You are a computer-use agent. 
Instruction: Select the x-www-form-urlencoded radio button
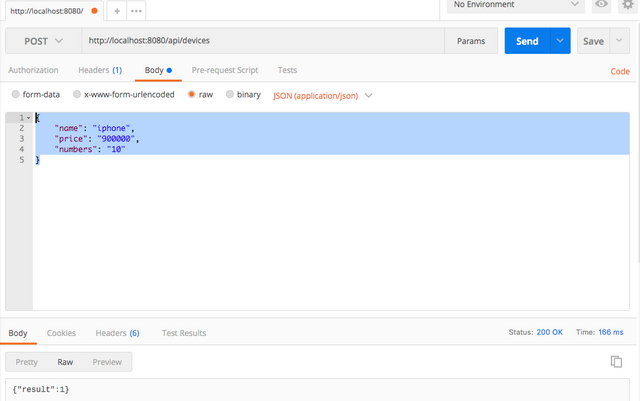click(x=77, y=94)
